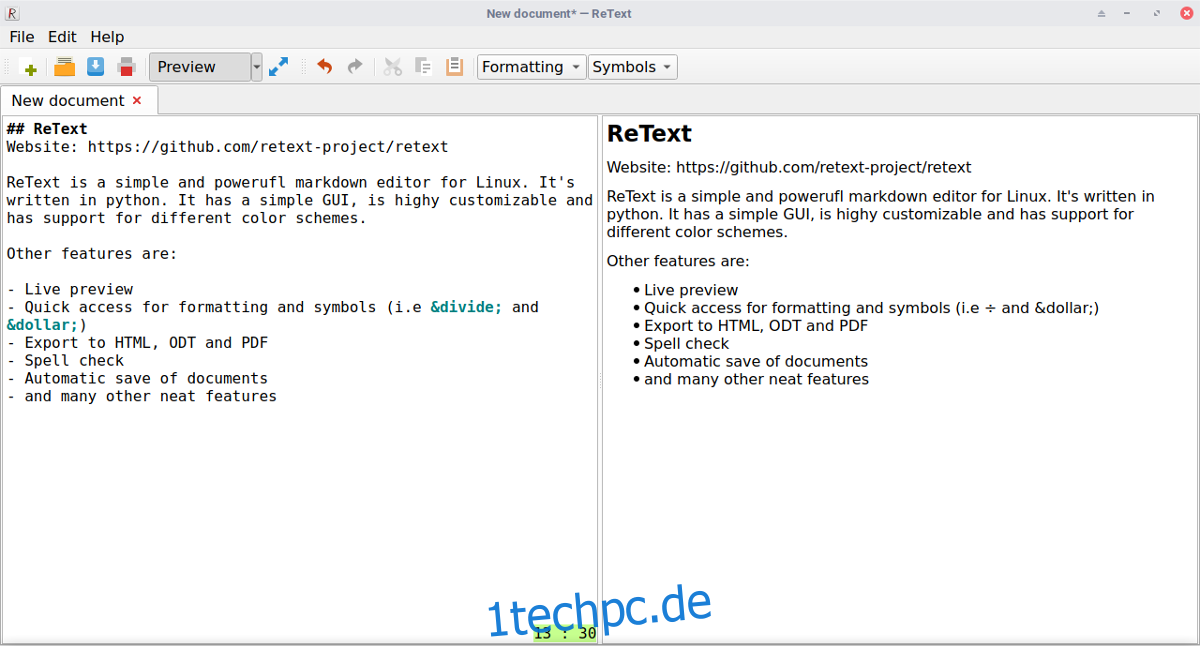Click 'Automatic save of documents' in the preview
The height and width of the screenshot is (646, 1200).
click(756, 362)
